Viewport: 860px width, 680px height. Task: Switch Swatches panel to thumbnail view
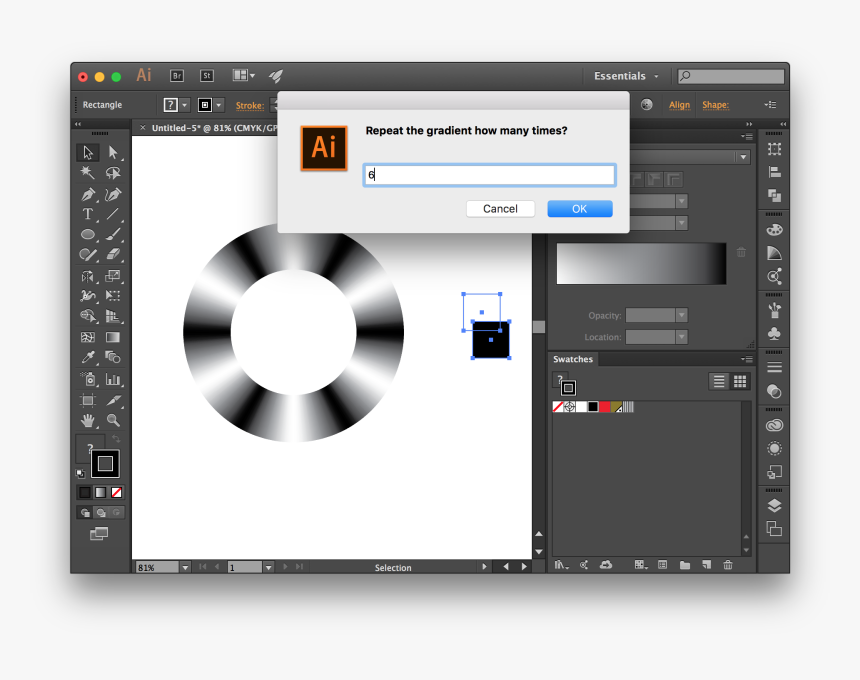click(x=740, y=381)
